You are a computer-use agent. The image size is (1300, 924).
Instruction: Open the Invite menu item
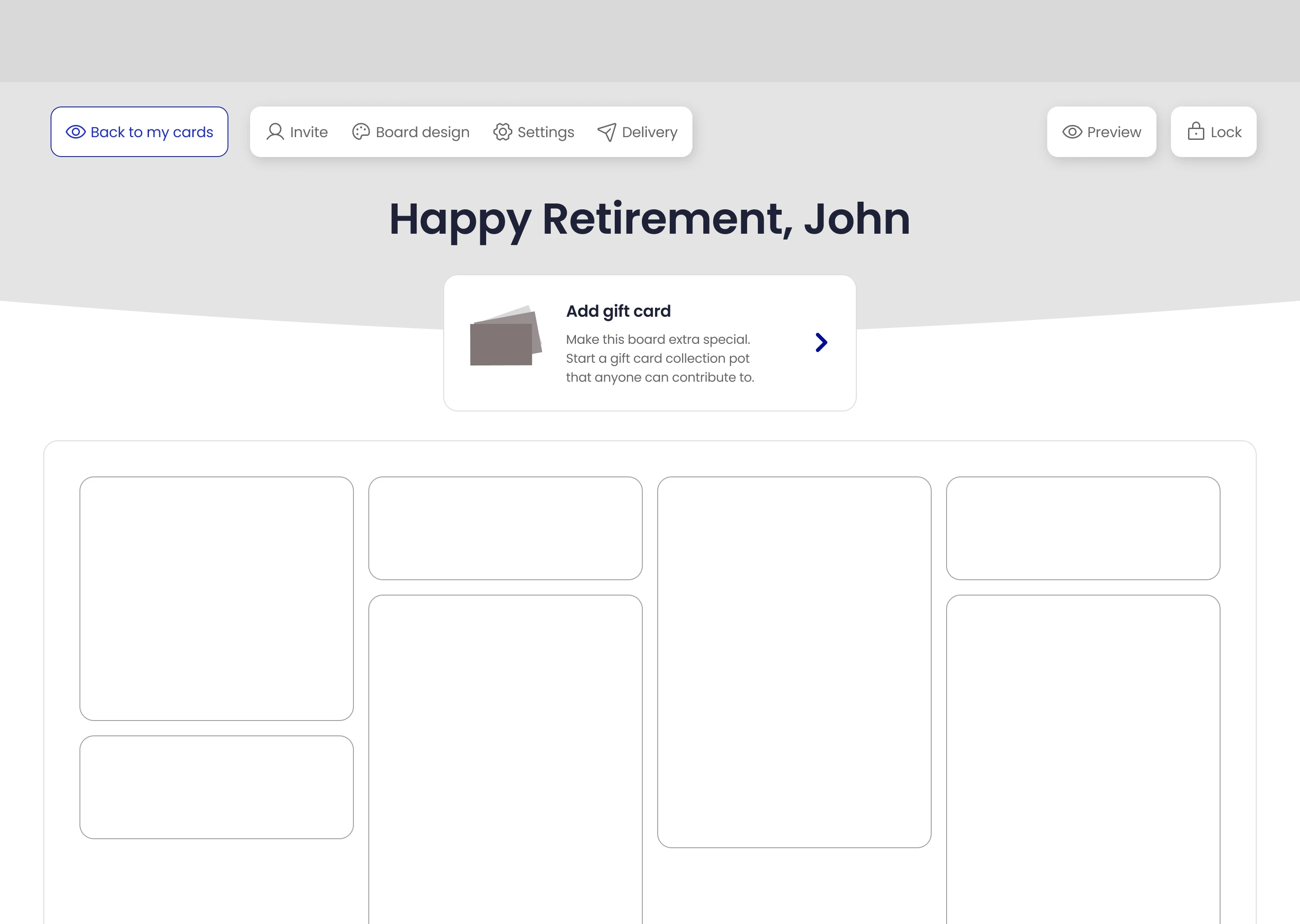pos(308,132)
